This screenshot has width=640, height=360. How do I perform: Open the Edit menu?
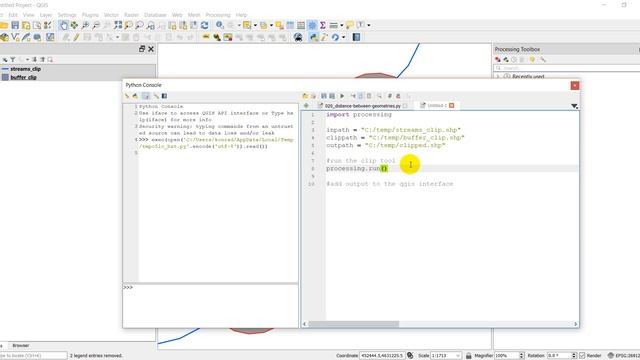point(13,15)
